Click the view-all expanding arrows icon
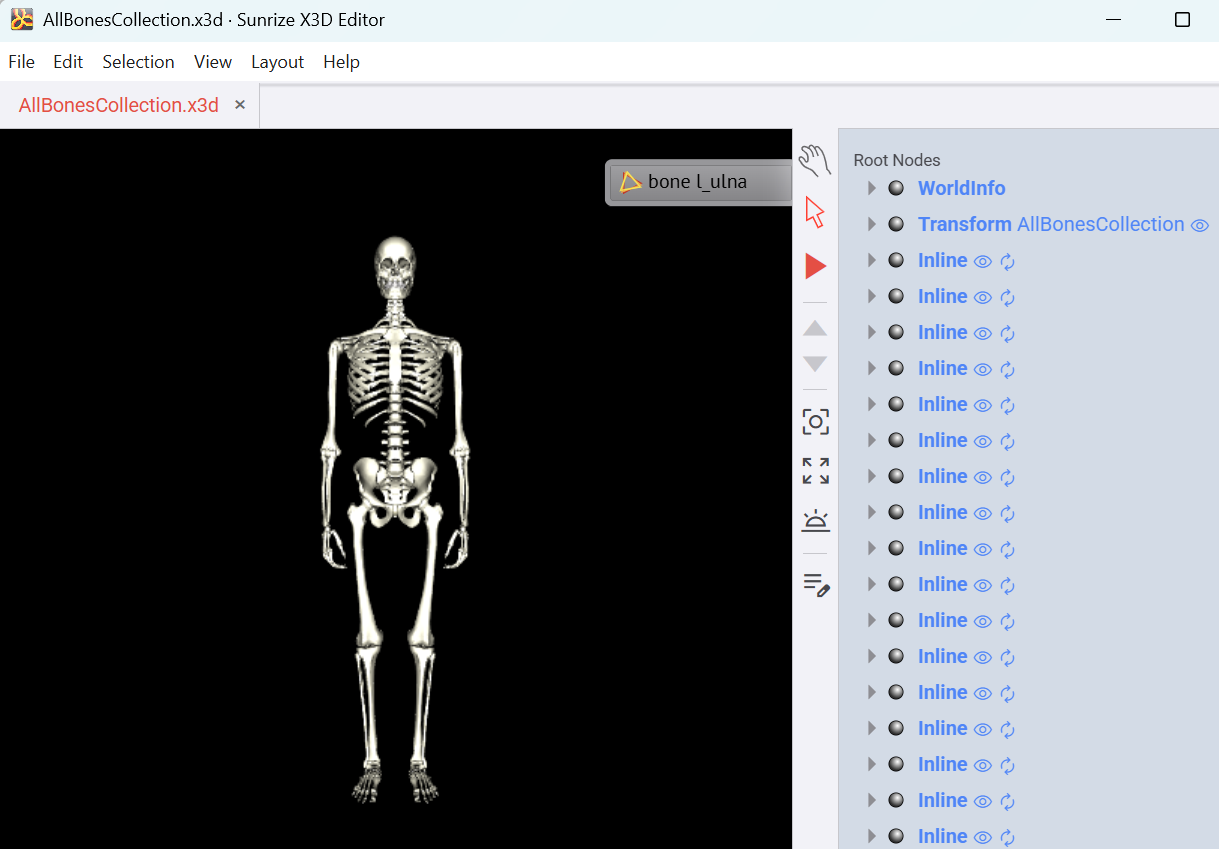Screen dimensions: 1219x849 (x=815, y=471)
